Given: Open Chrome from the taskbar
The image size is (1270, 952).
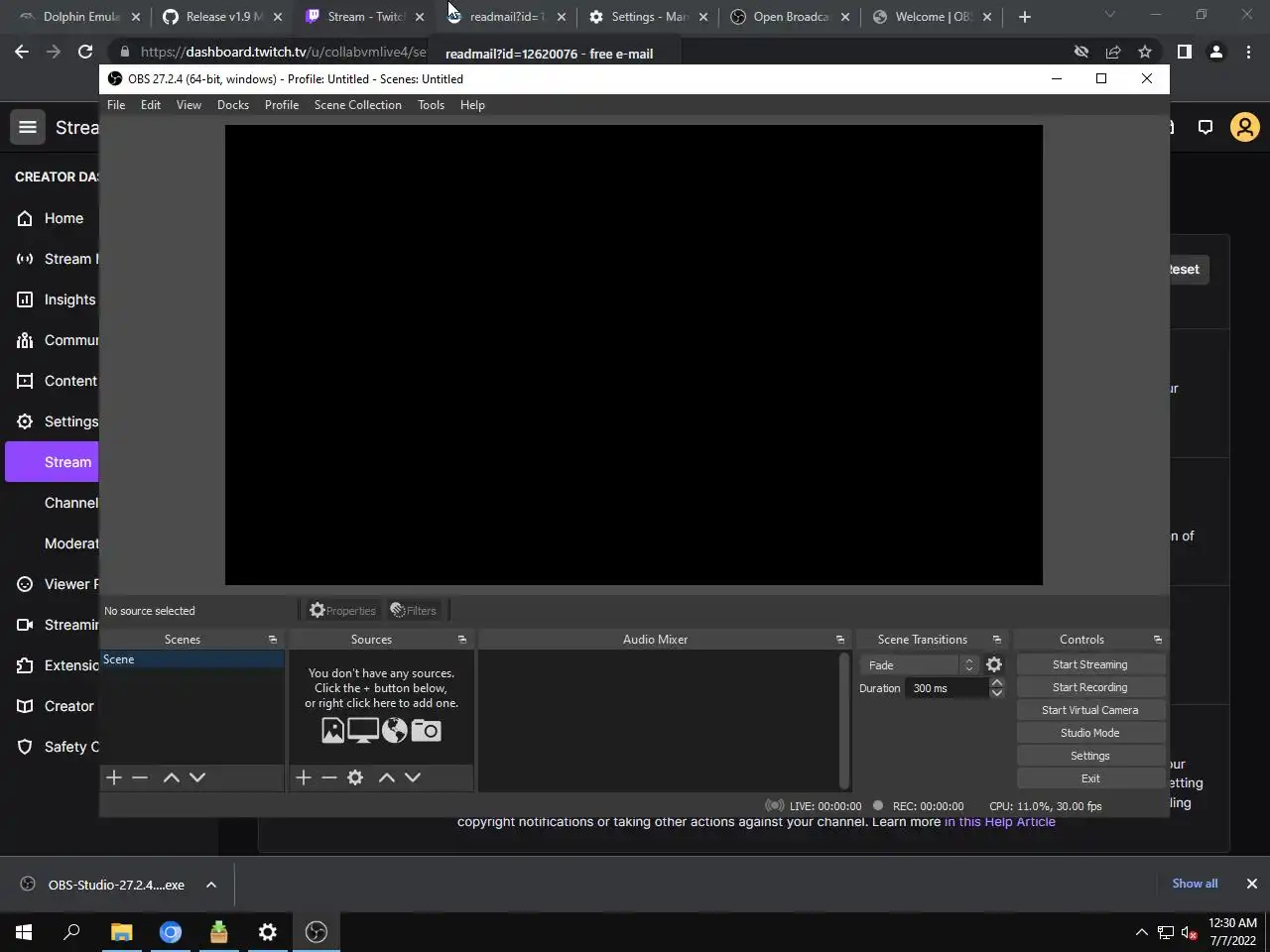Looking at the screenshot, I should coord(171,932).
